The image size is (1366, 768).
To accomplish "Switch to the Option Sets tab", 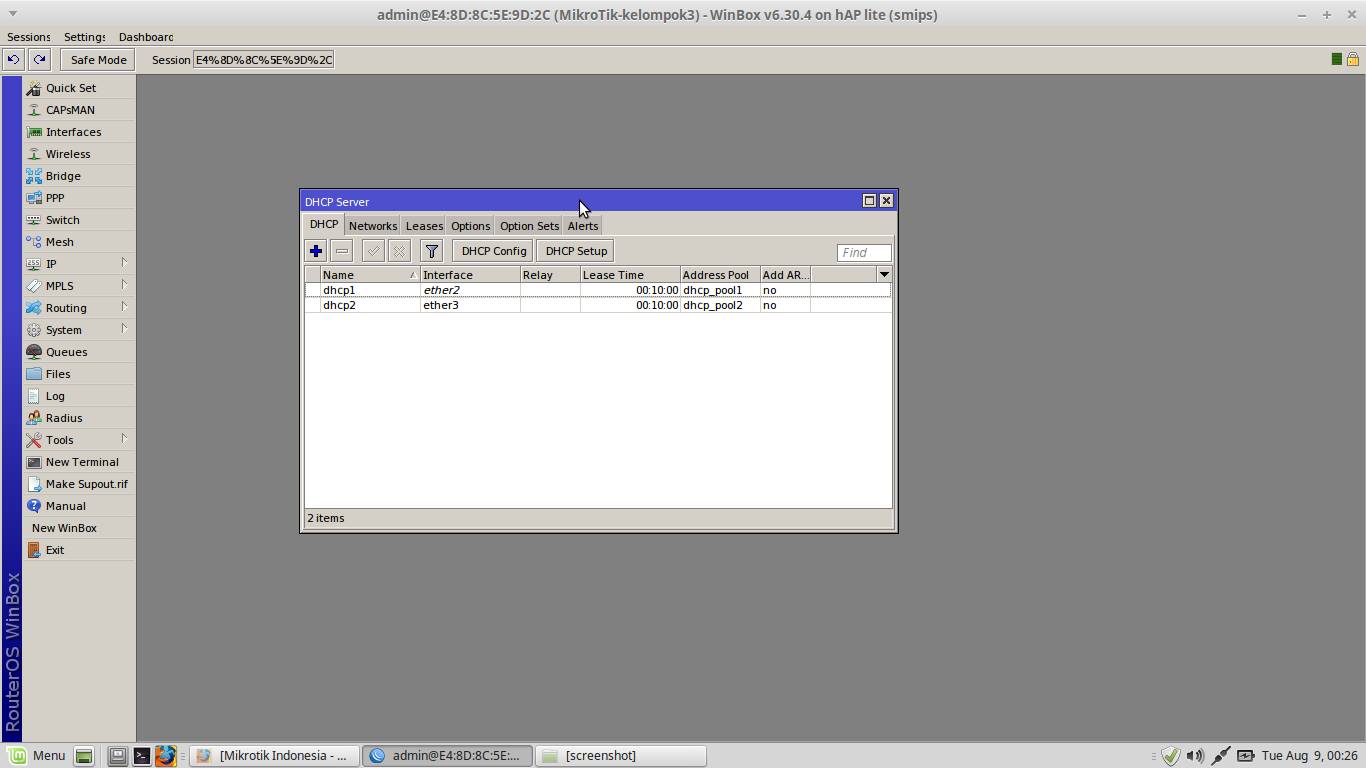I will [529, 226].
